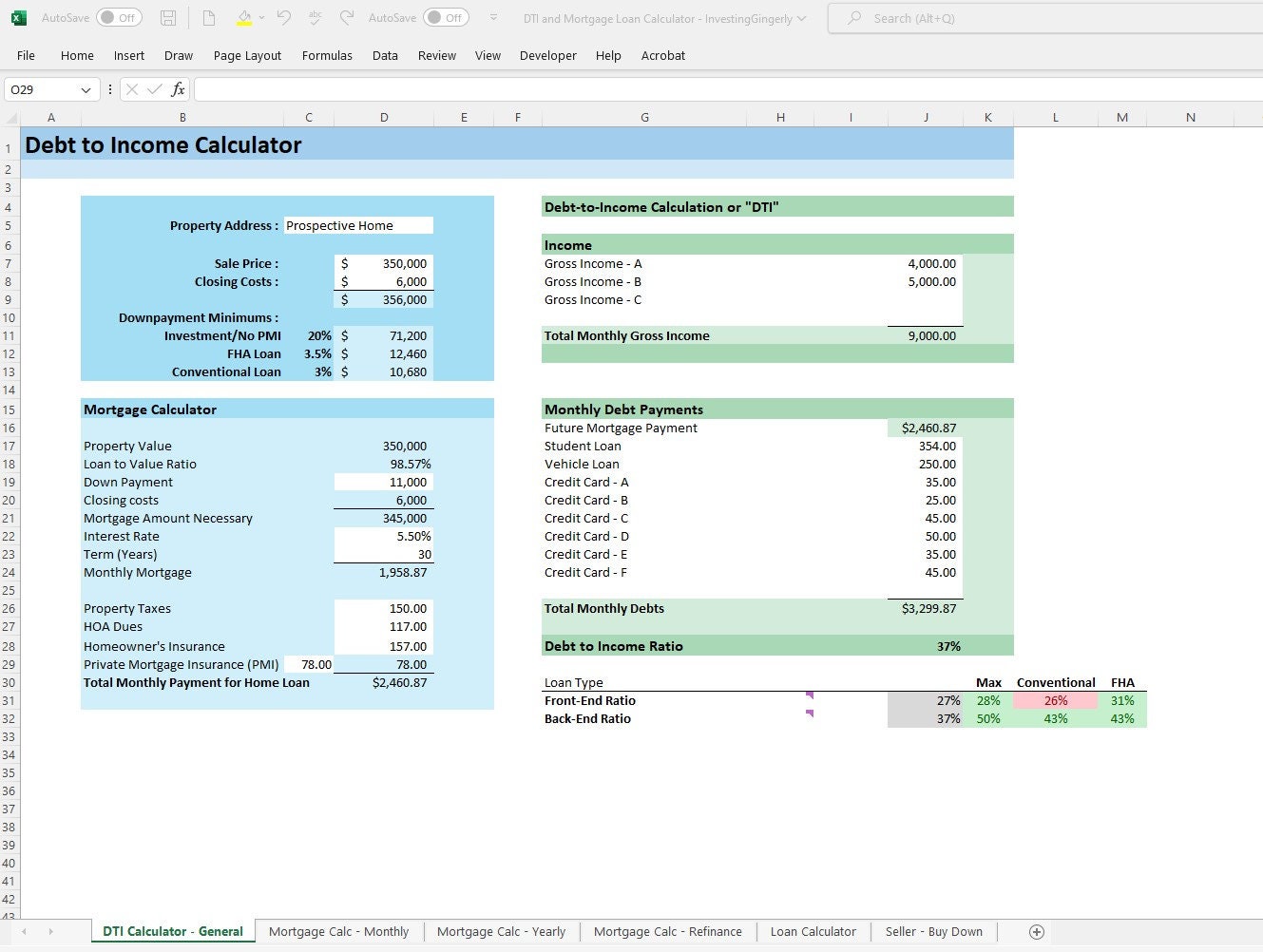The height and width of the screenshot is (952, 1263).
Task: Switch to the Formulas ribbon tab
Action: 327,55
